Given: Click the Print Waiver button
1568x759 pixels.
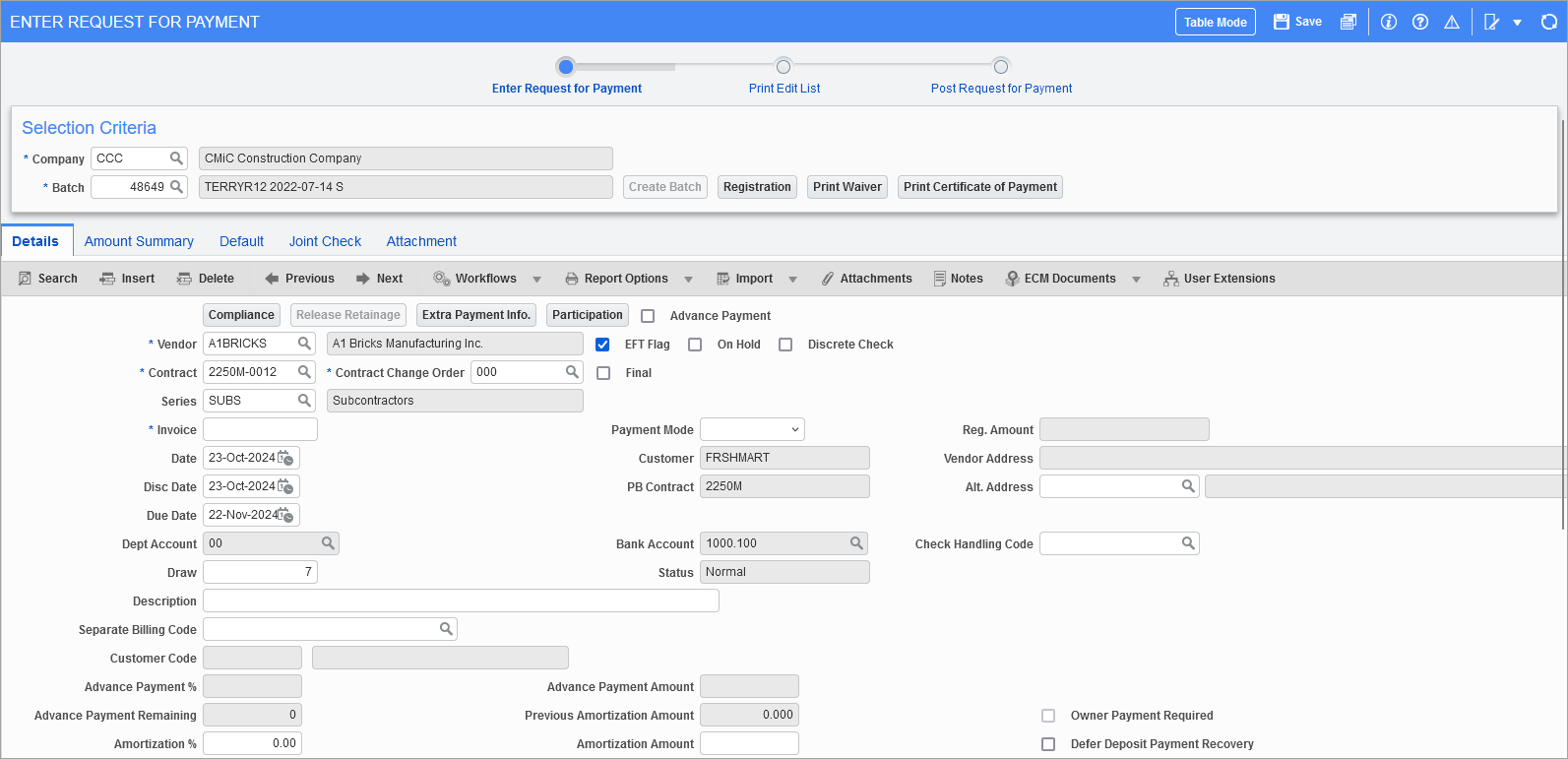Looking at the screenshot, I should [847, 187].
